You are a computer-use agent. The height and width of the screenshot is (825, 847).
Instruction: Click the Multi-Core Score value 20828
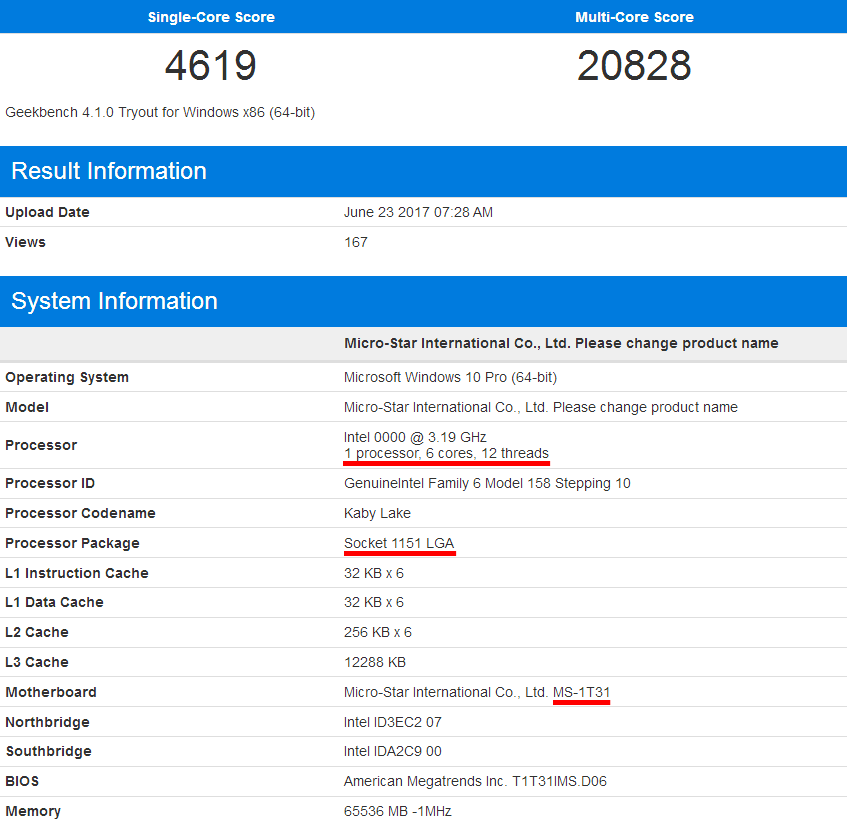point(634,66)
